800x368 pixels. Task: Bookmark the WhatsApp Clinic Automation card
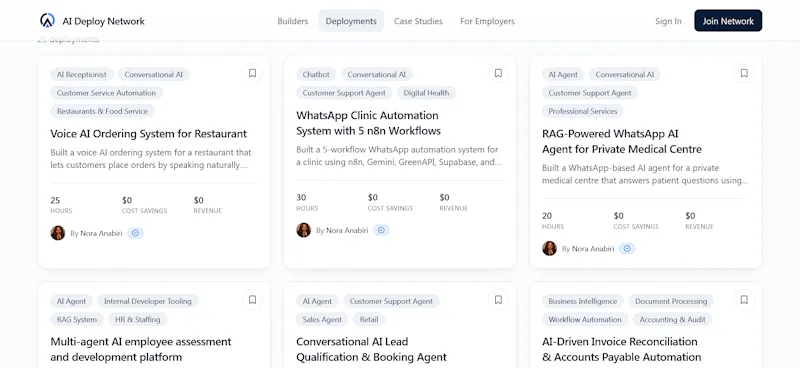[498, 73]
